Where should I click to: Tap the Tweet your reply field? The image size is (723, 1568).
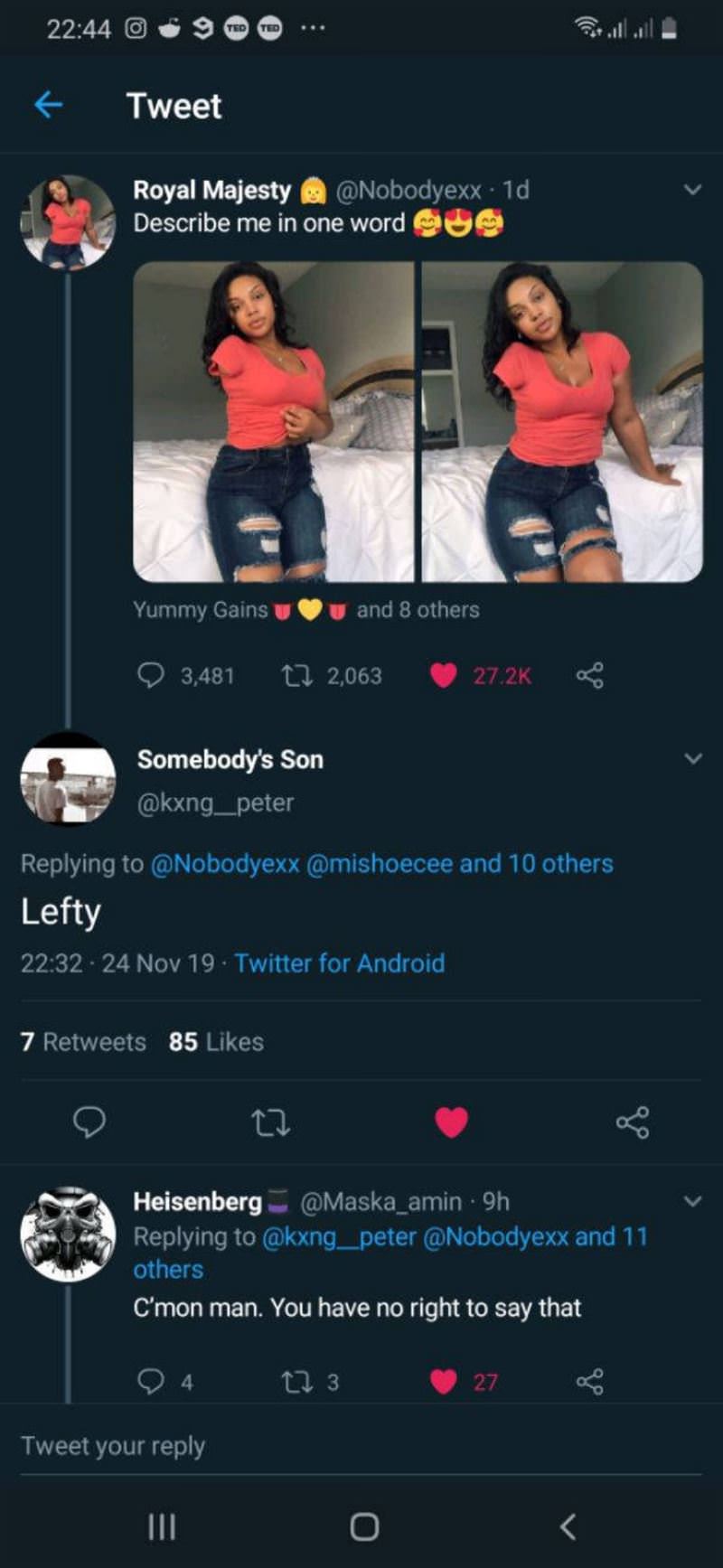click(x=271, y=1446)
